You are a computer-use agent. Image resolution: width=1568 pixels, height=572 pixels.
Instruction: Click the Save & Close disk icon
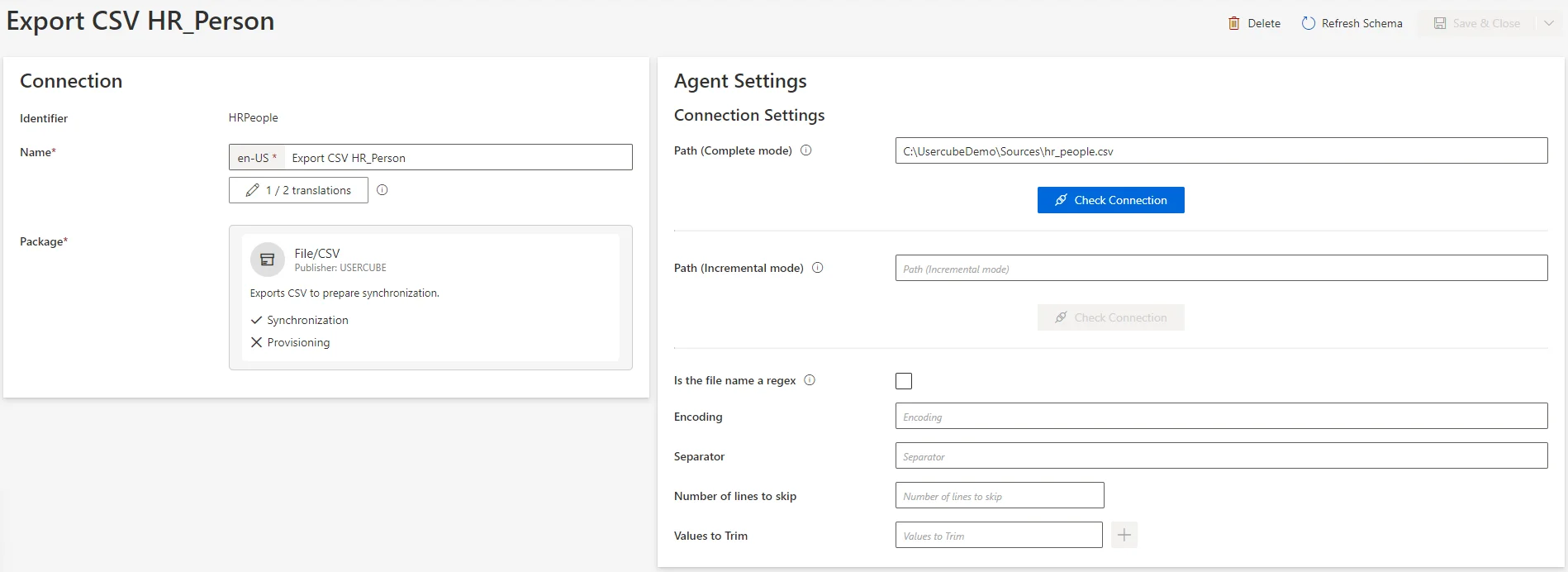1440,23
